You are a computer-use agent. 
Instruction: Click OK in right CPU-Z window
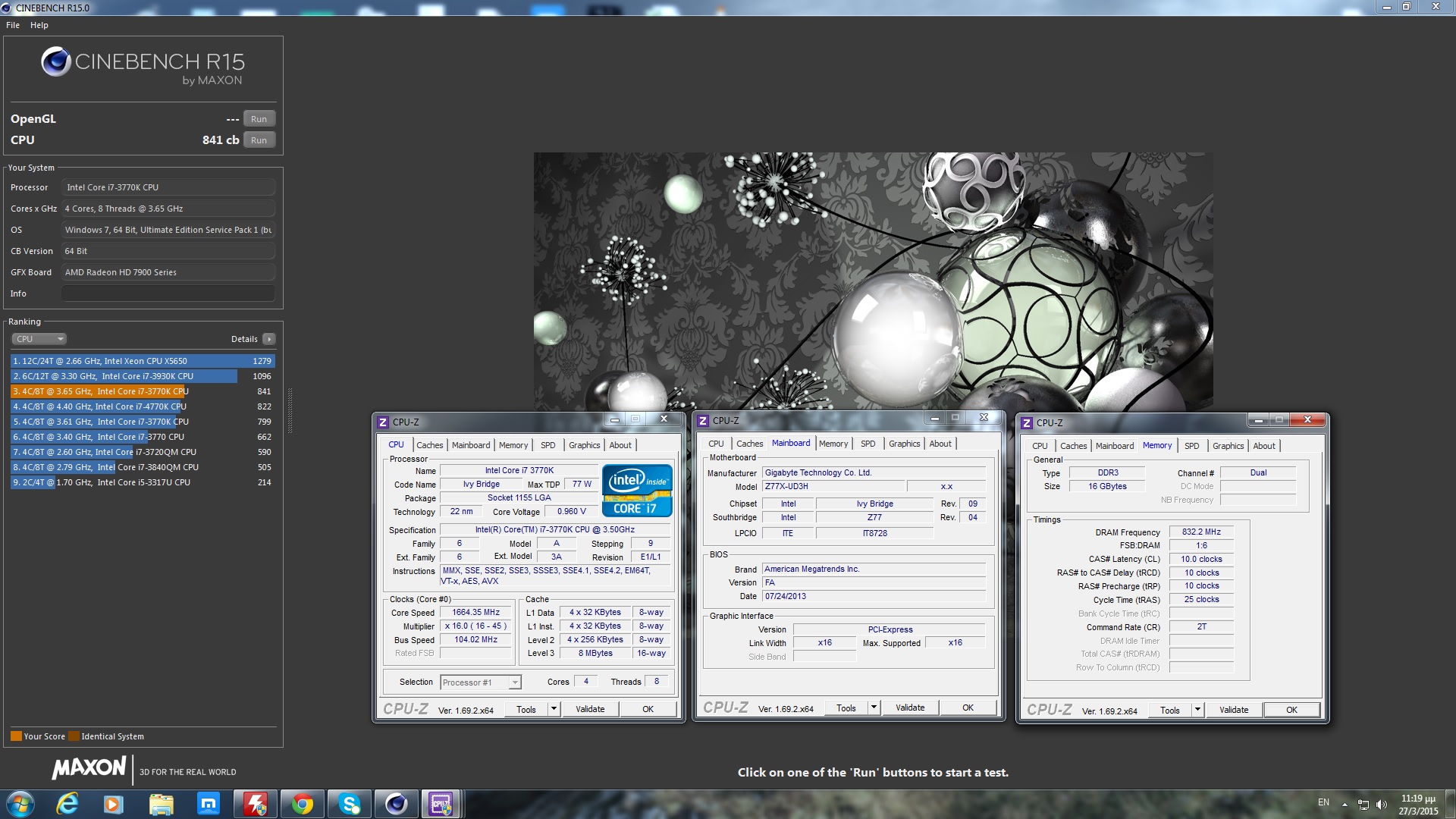tap(1291, 711)
